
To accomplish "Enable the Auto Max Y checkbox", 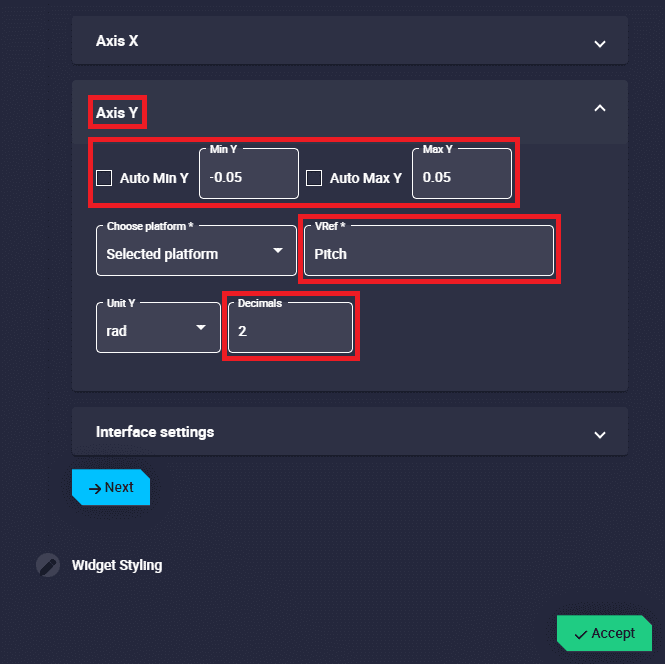I will (x=314, y=178).
